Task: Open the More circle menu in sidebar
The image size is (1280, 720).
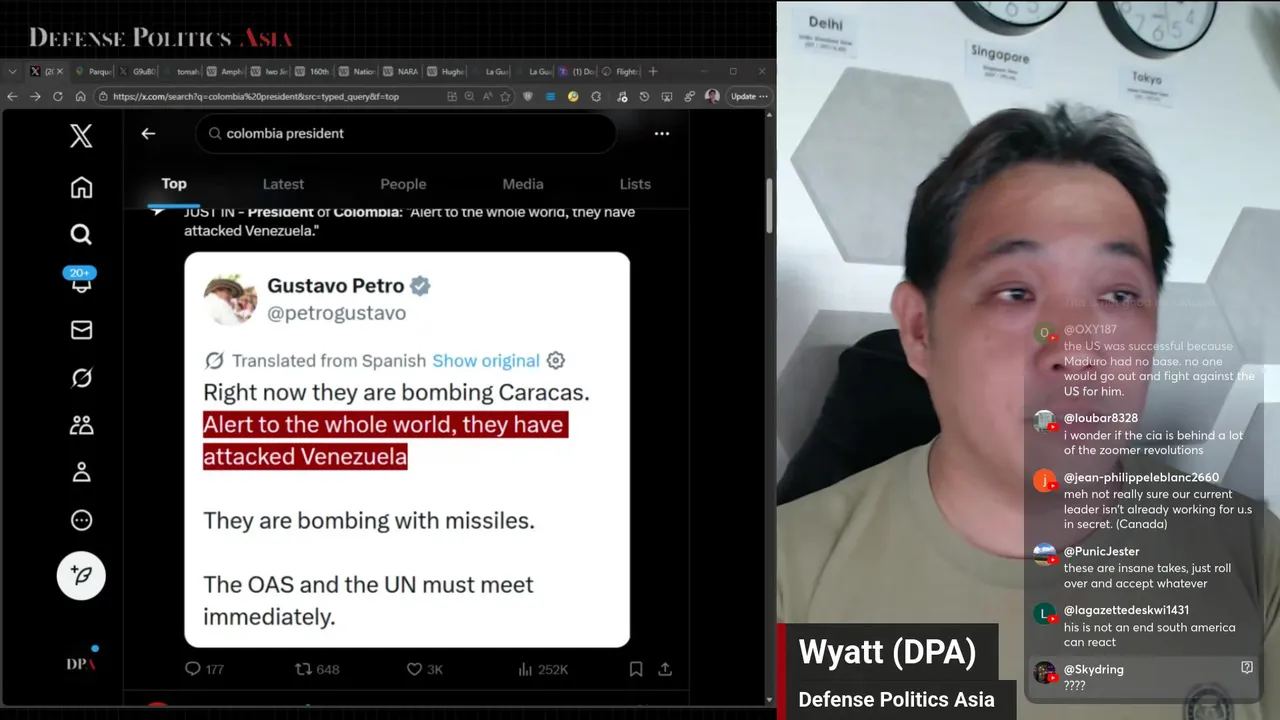Action: [81, 520]
